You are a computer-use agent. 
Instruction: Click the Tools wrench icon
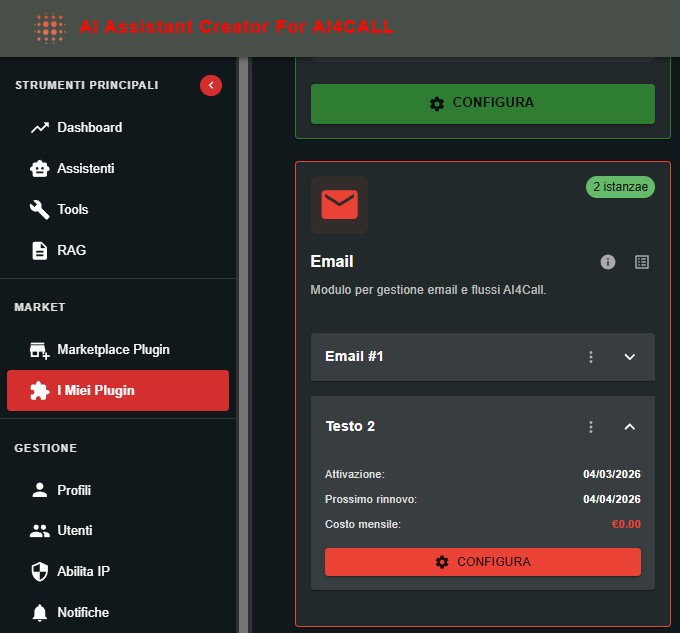(40, 209)
